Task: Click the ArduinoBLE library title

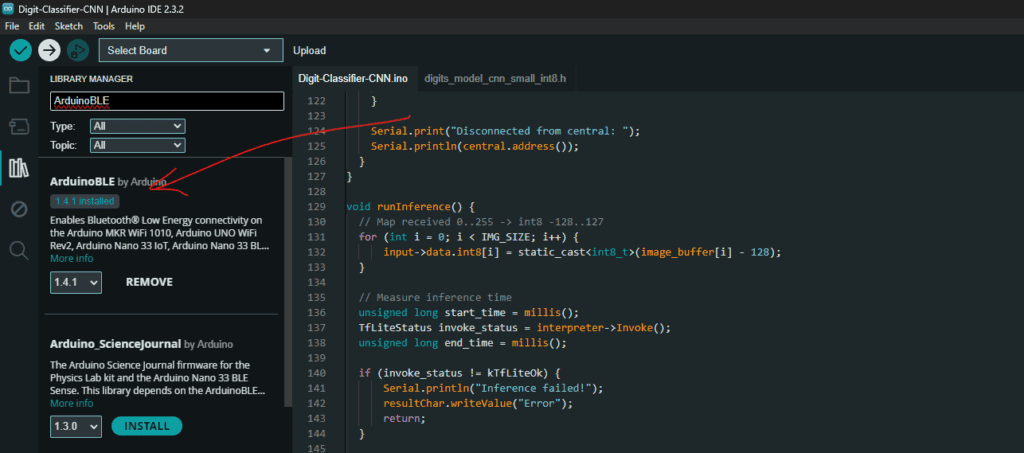Action: (x=82, y=181)
